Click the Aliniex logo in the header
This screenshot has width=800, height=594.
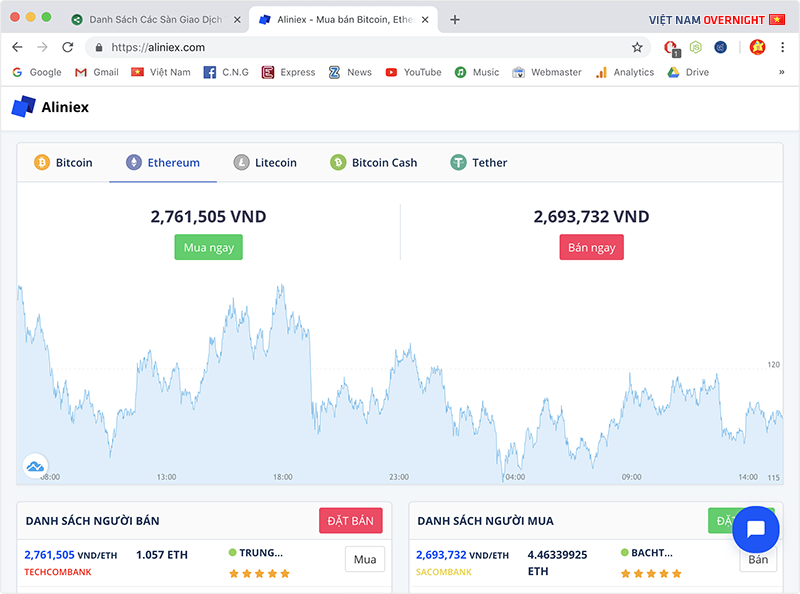coord(50,107)
